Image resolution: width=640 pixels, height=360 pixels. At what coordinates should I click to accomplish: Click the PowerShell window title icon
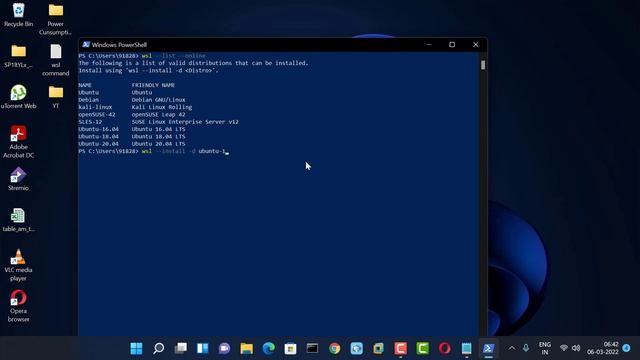[86, 44]
